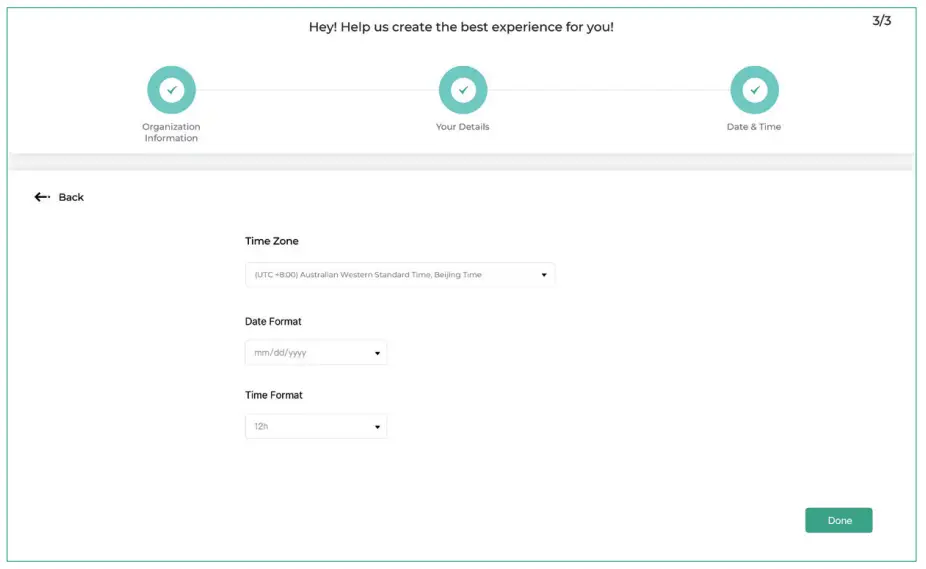This screenshot has width=926, height=569.
Task: Open the mm/dd/yyyy Date Format dropdown
Action: (x=305, y=352)
